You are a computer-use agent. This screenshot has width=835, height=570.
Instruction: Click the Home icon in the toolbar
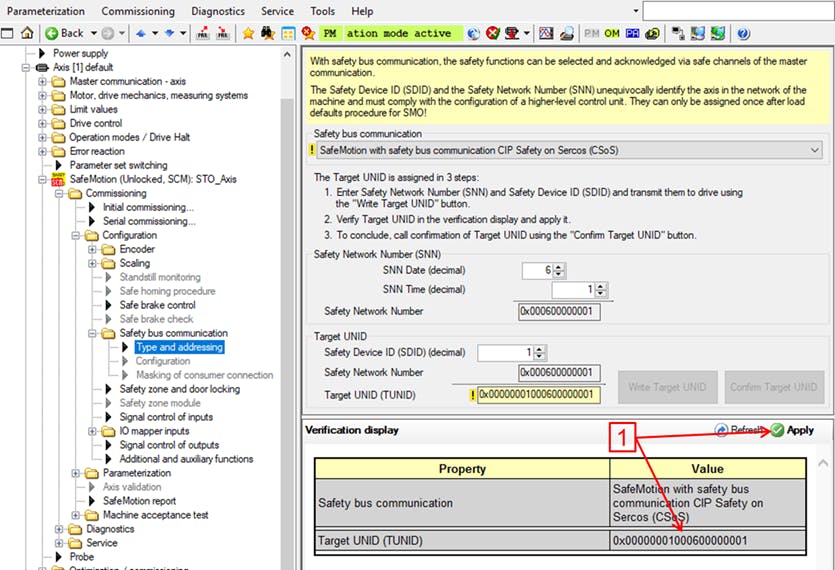click(27, 33)
